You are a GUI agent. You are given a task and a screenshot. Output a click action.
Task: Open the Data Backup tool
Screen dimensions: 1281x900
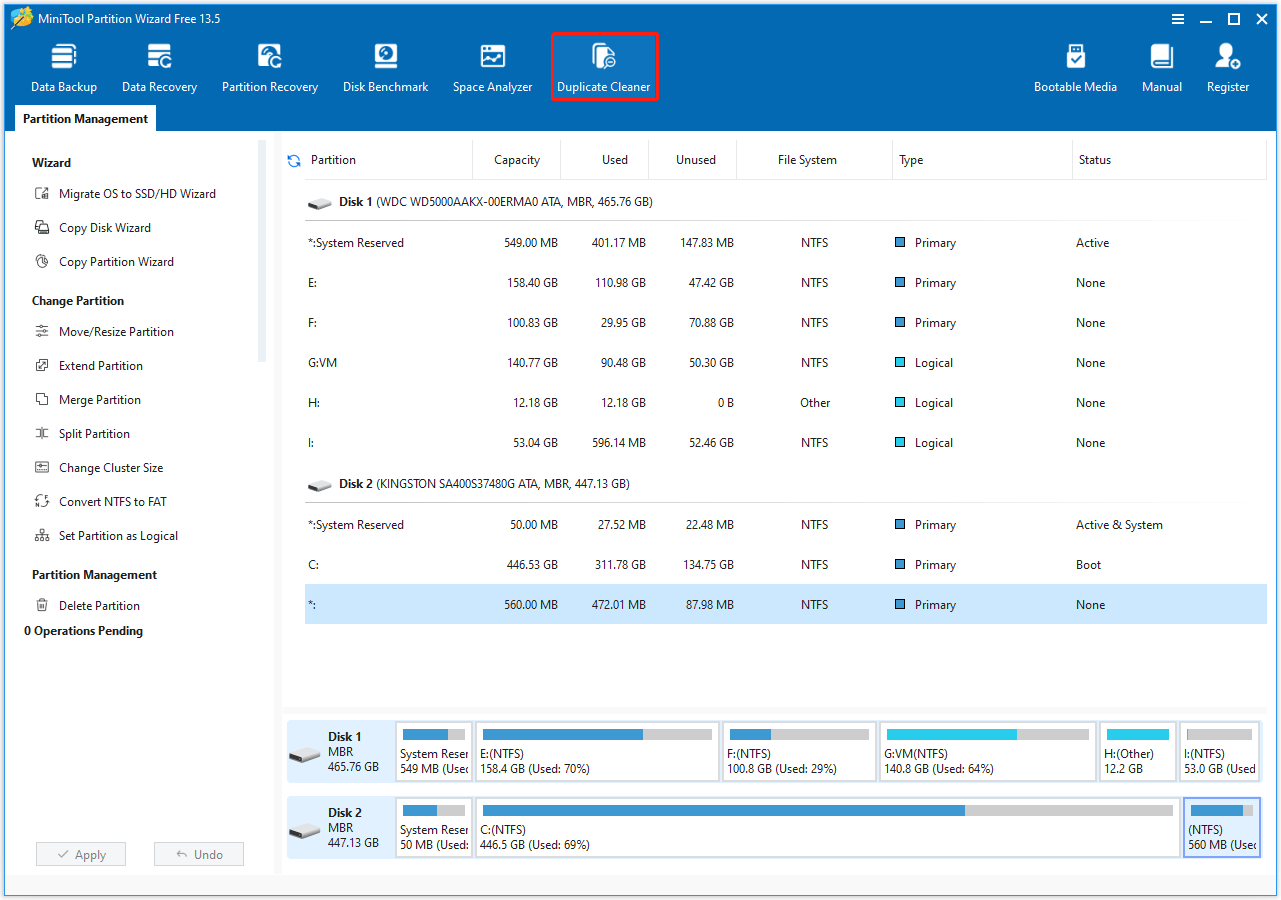coord(63,65)
